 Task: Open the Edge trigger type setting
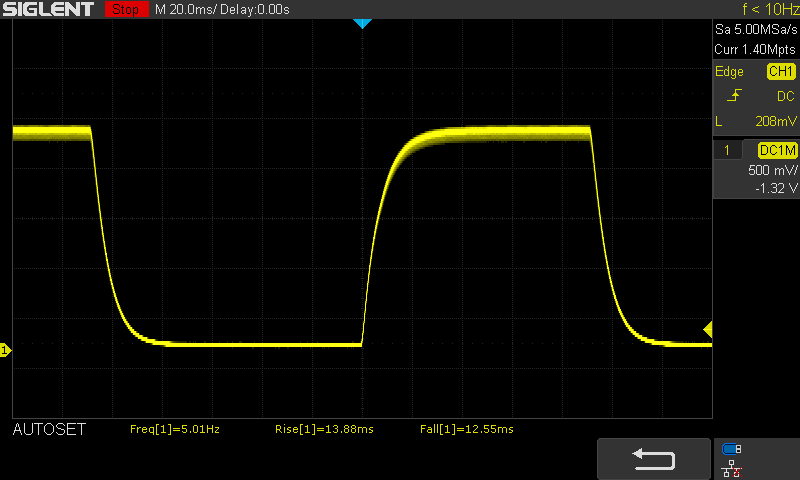(729, 71)
